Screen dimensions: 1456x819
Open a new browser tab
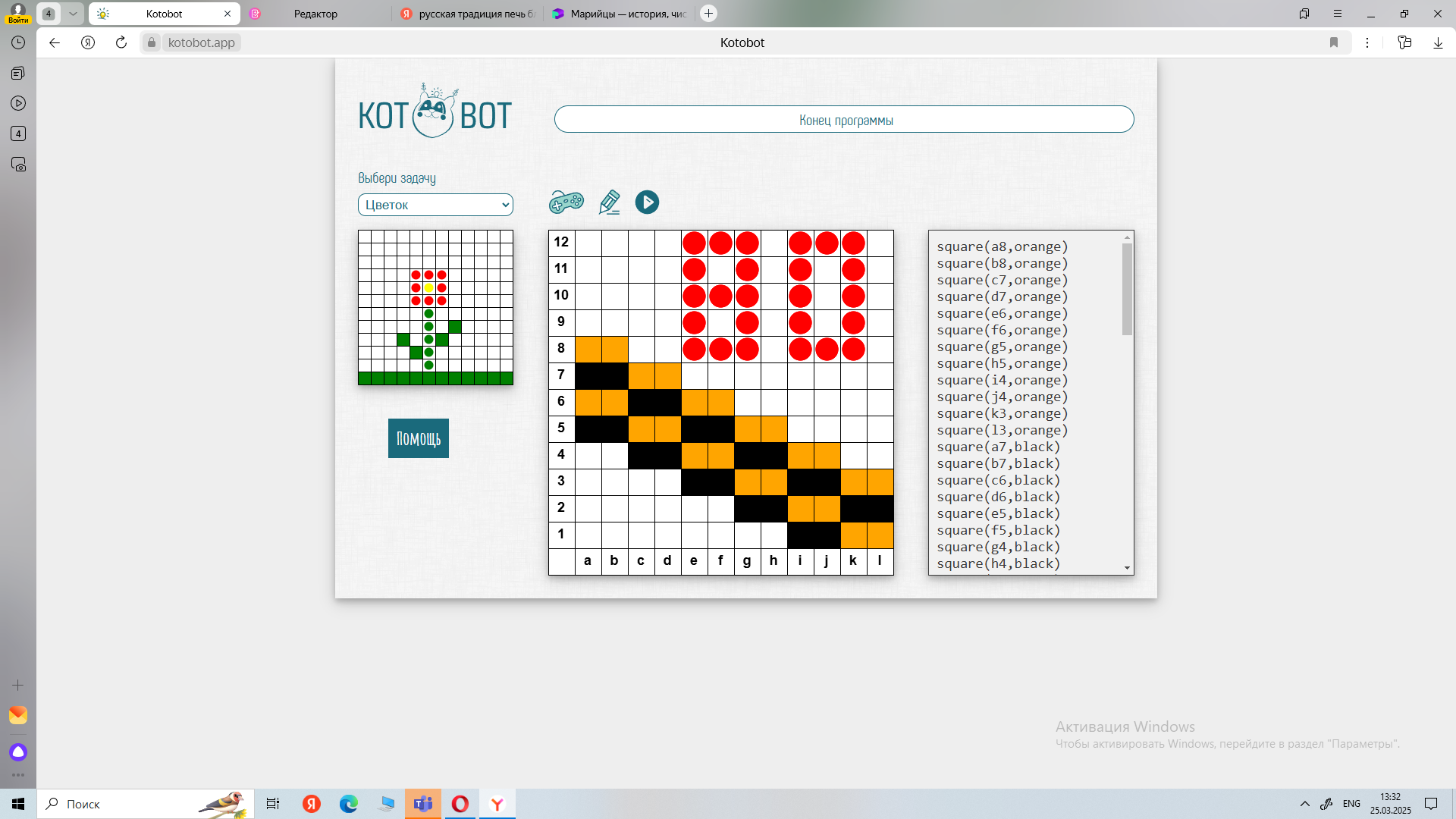pos(708,14)
